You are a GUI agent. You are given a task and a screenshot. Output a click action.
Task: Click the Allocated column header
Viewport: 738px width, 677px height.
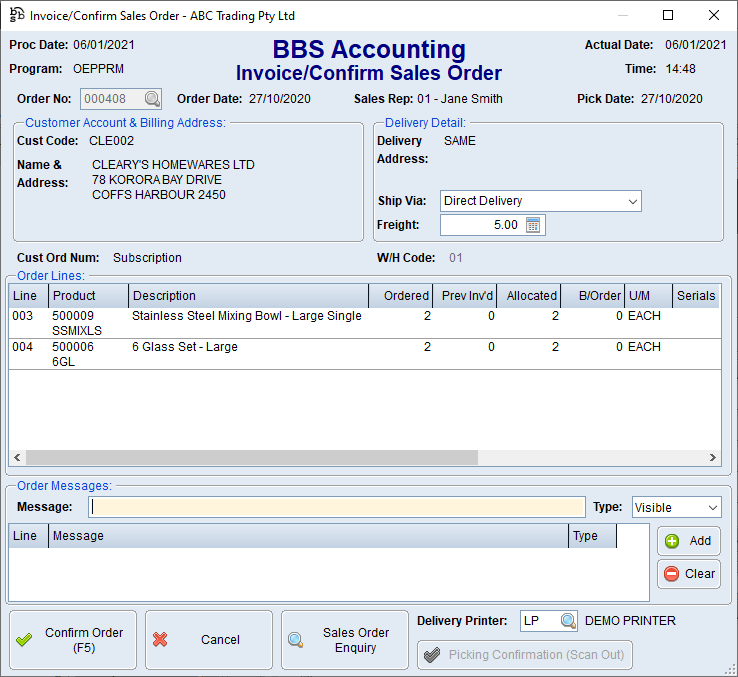point(530,296)
